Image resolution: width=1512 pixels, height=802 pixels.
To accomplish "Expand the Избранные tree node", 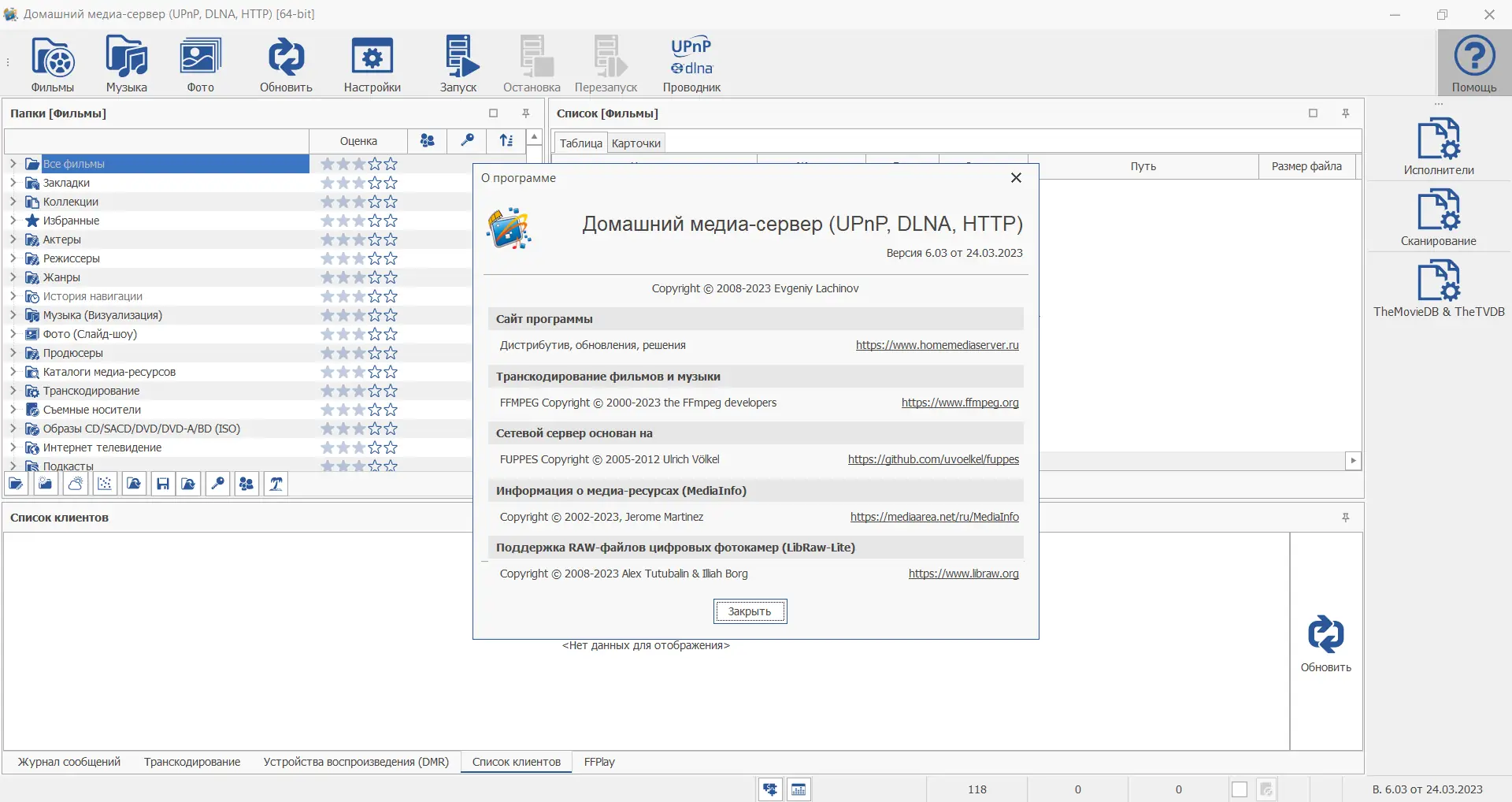I will [13, 221].
